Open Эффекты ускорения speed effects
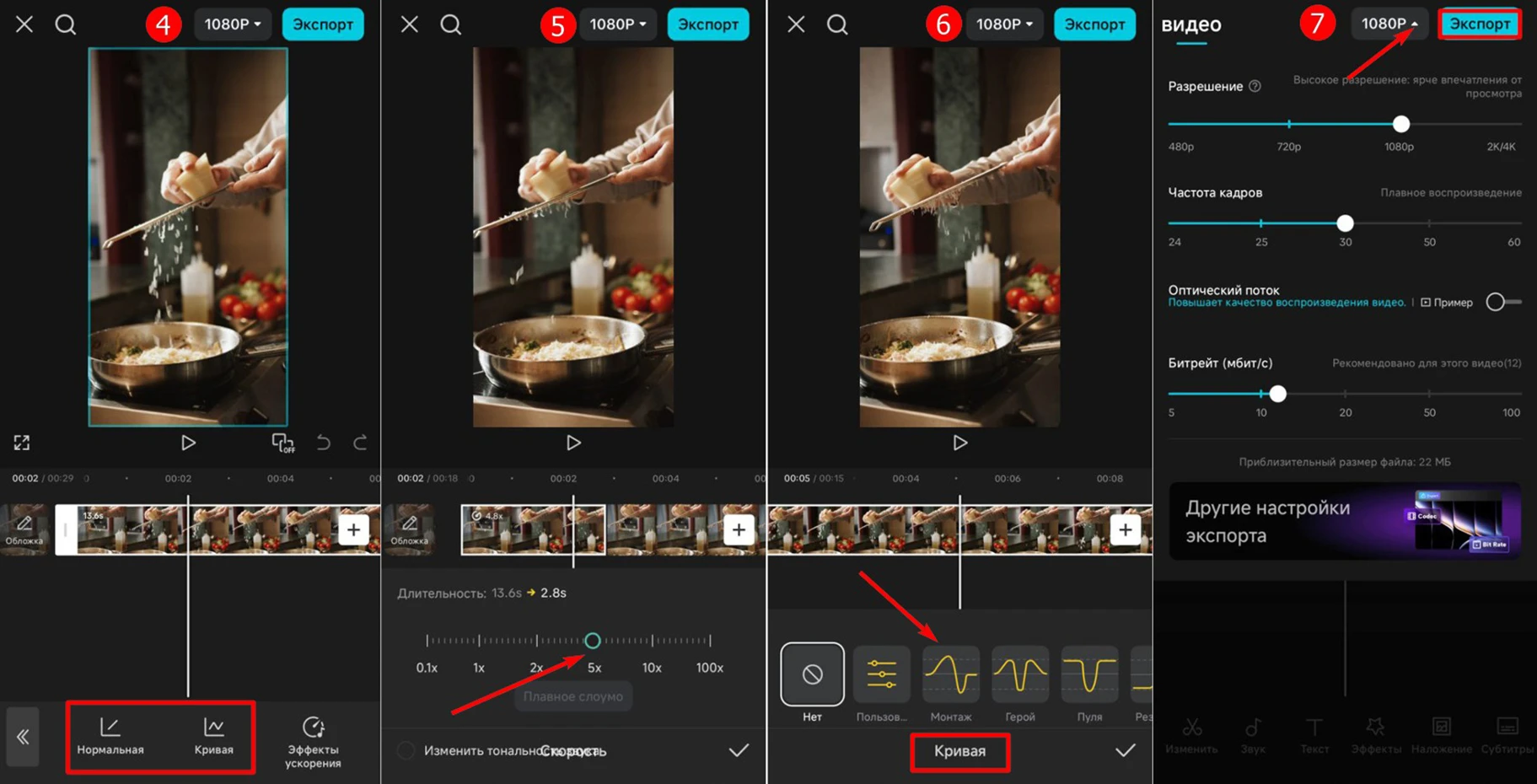The width and height of the screenshot is (1537, 784). click(313, 742)
